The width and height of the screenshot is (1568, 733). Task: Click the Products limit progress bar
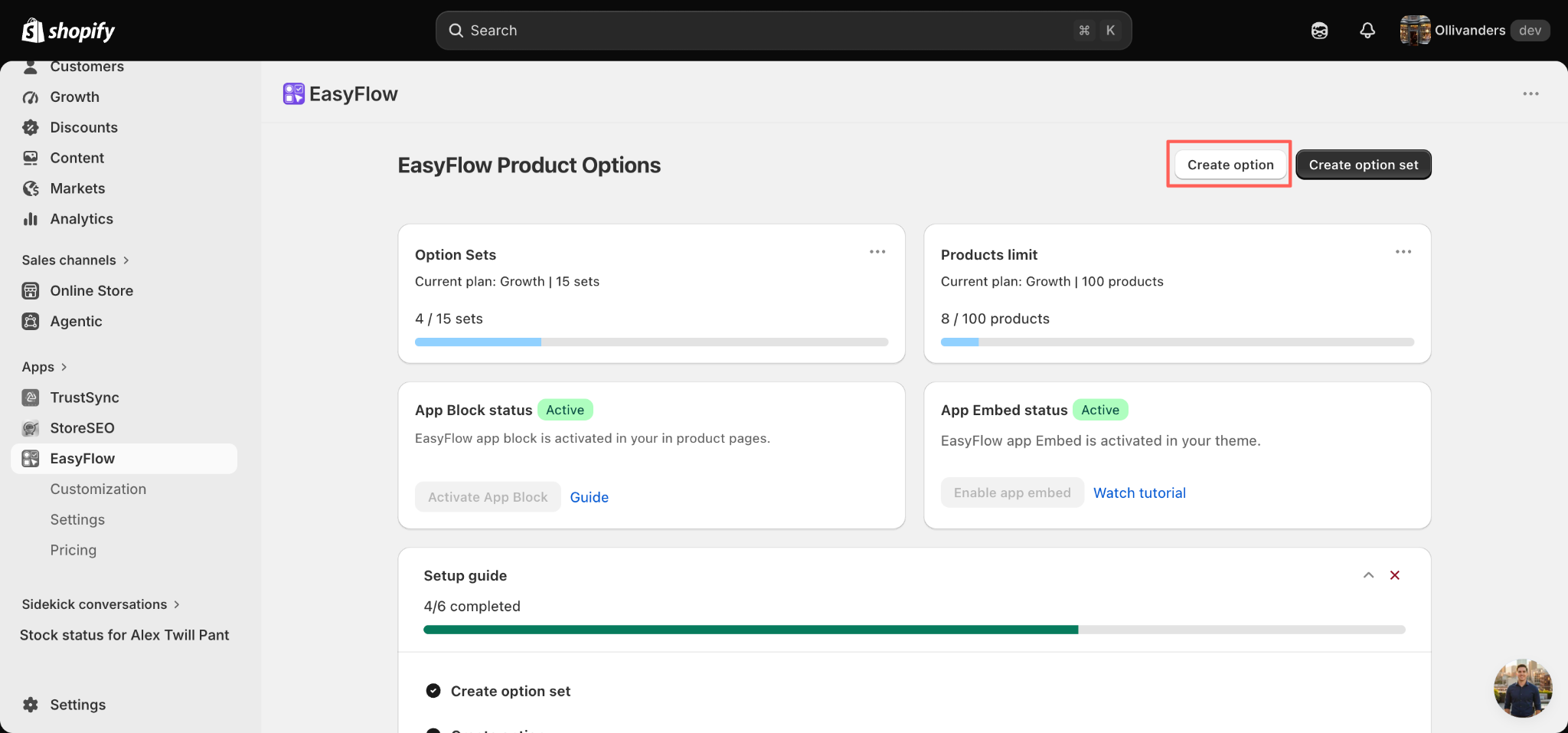pos(1178,342)
